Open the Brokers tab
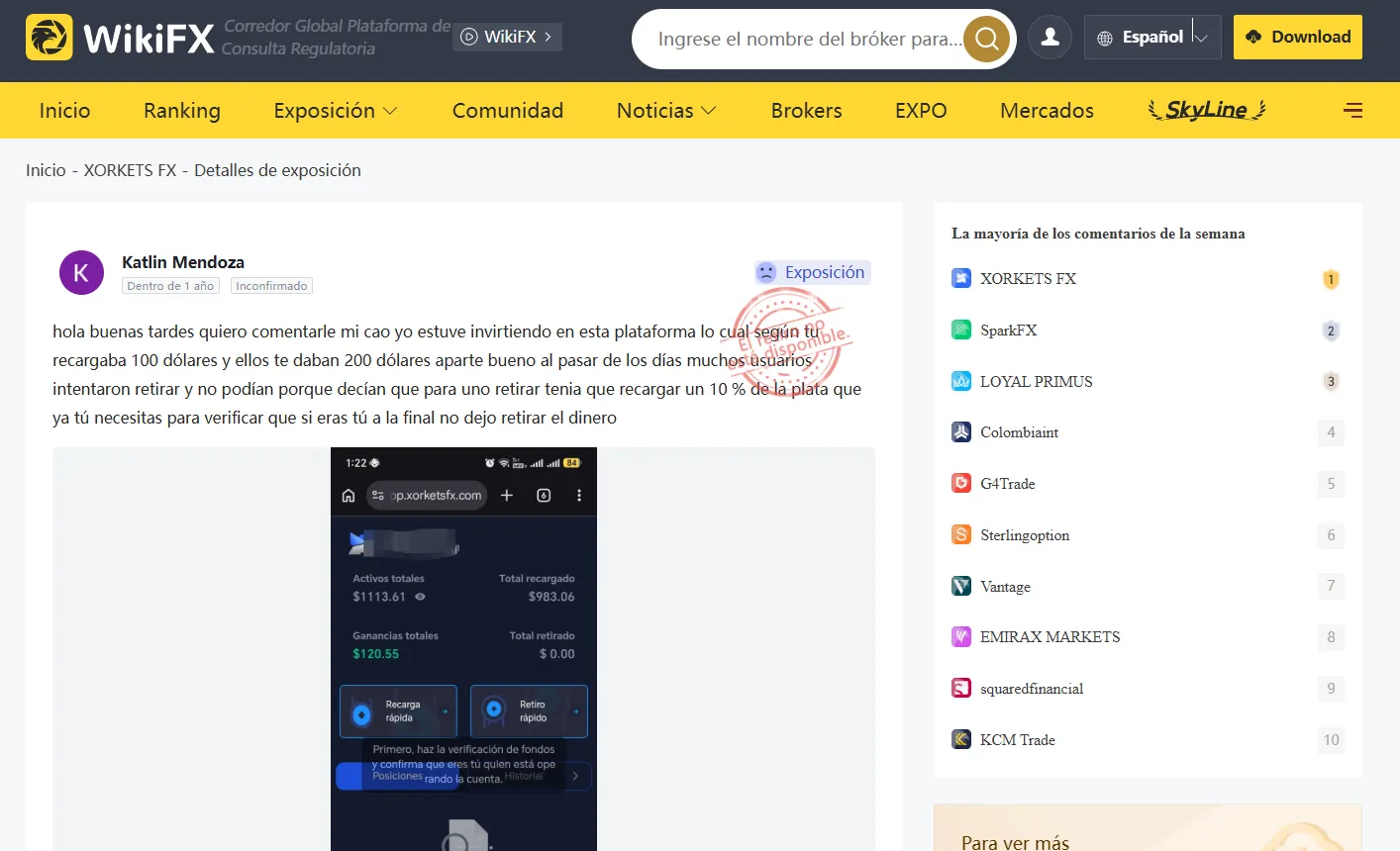This screenshot has height=851, width=1400. (x=807, y=111)
